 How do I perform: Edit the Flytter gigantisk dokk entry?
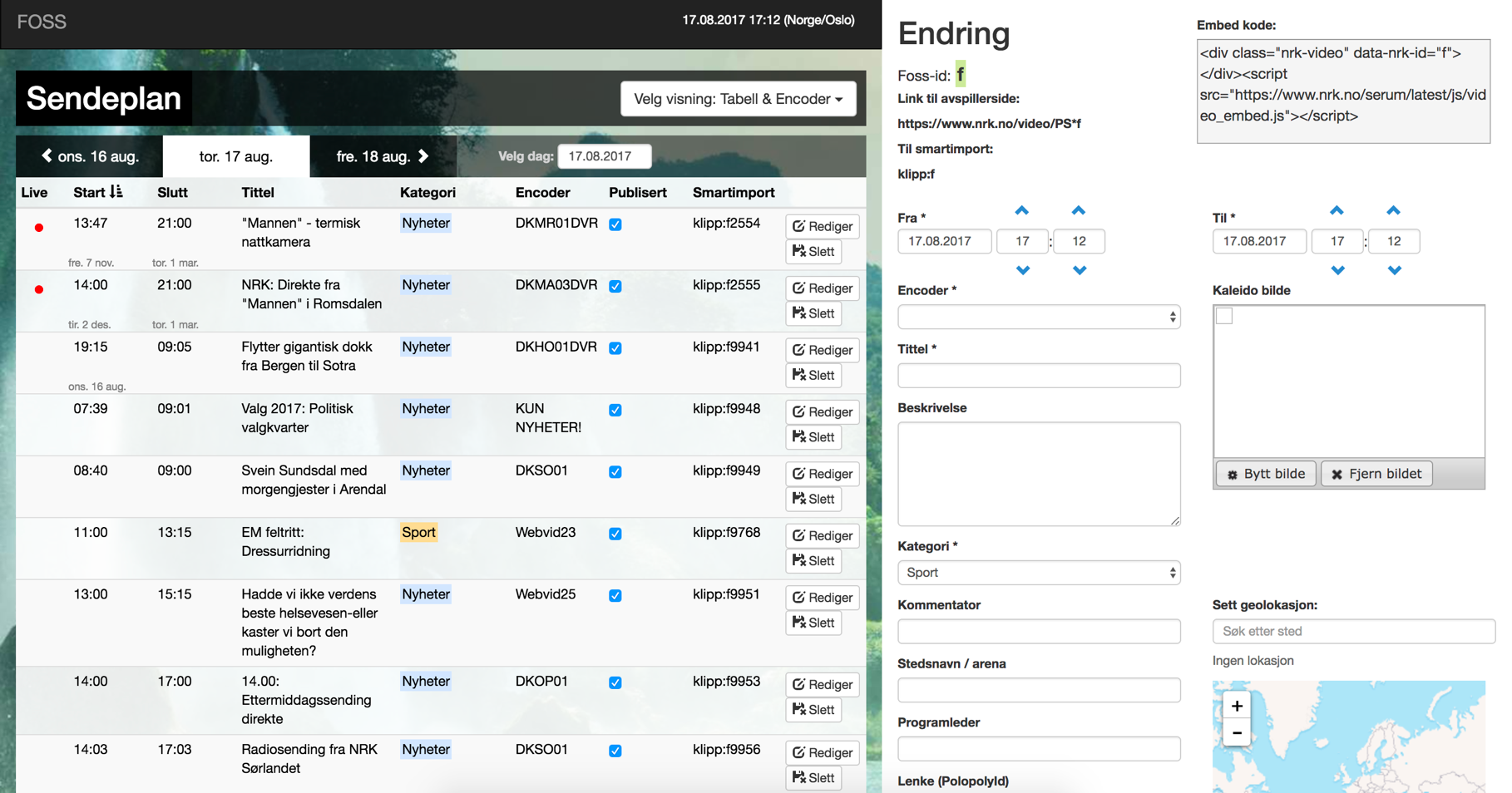823,350
